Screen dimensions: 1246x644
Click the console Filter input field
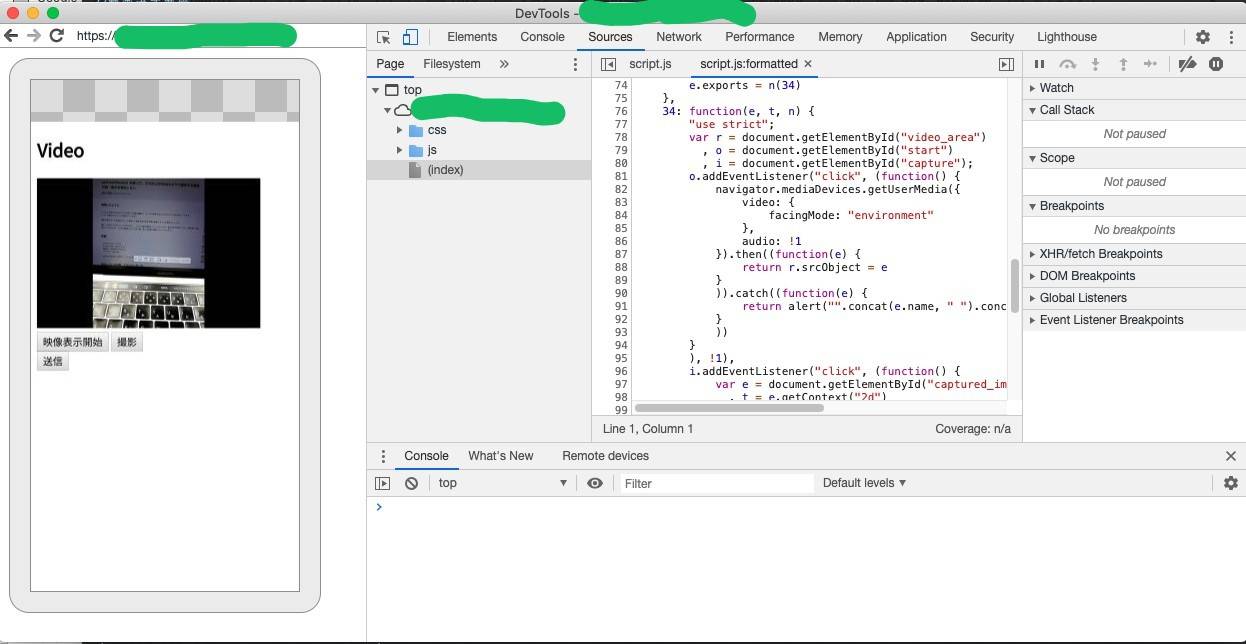[716, 483]
